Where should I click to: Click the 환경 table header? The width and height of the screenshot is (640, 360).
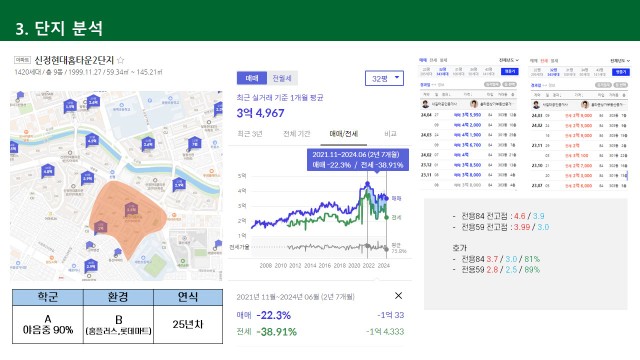pos(118,298)
